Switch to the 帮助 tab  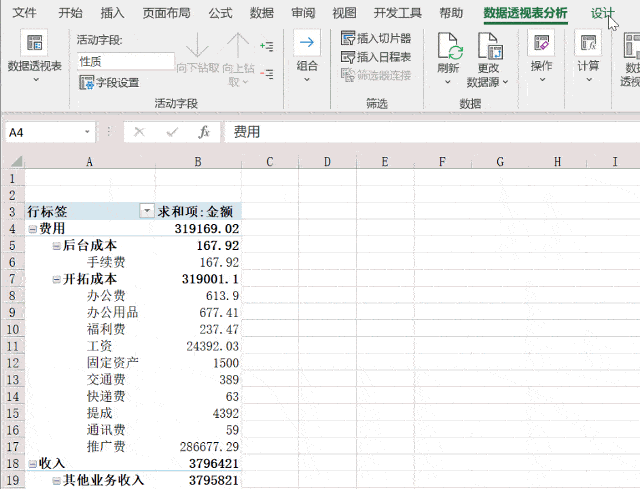coord(451,13)
